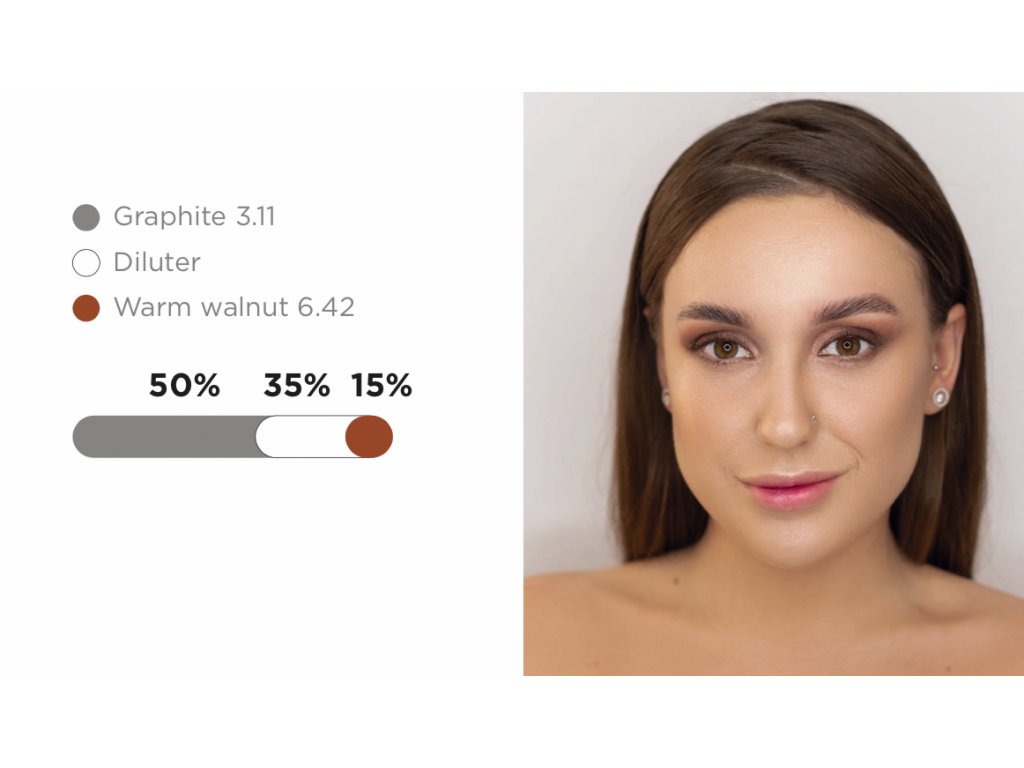
Task: Click the 50% percentage text
Action: (184, 385)
